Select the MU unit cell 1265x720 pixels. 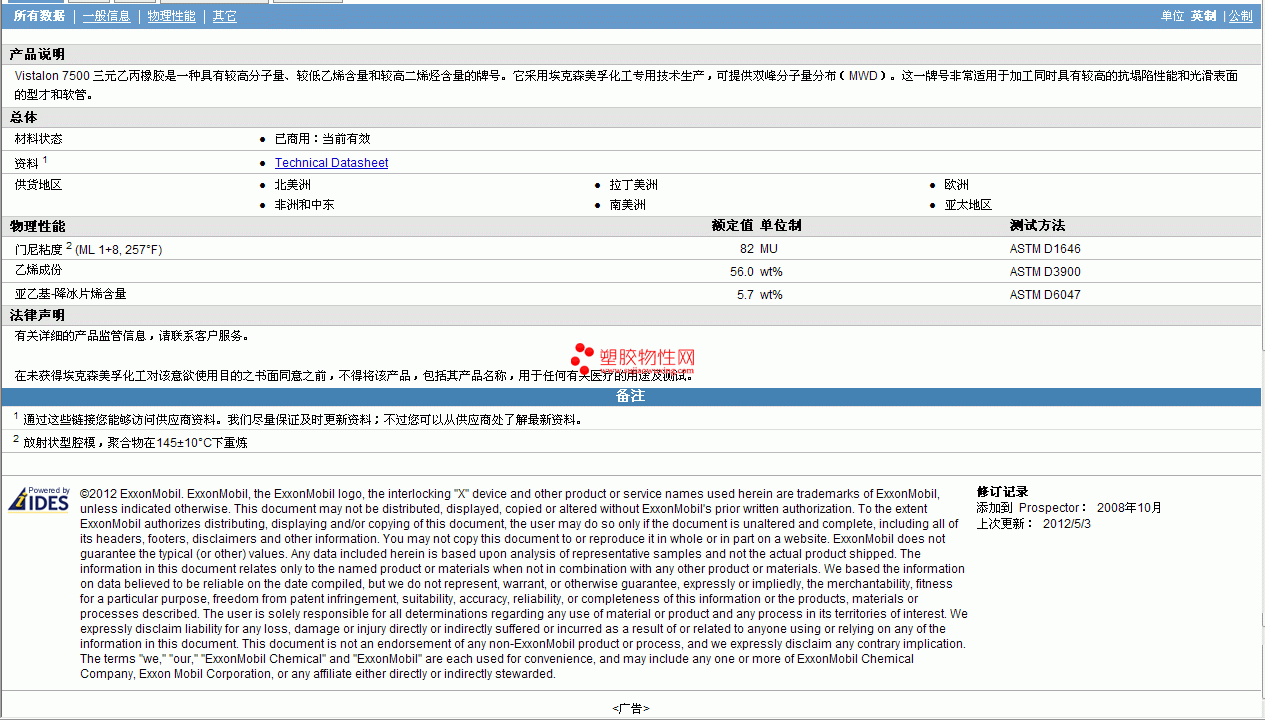tap(769, 249)
